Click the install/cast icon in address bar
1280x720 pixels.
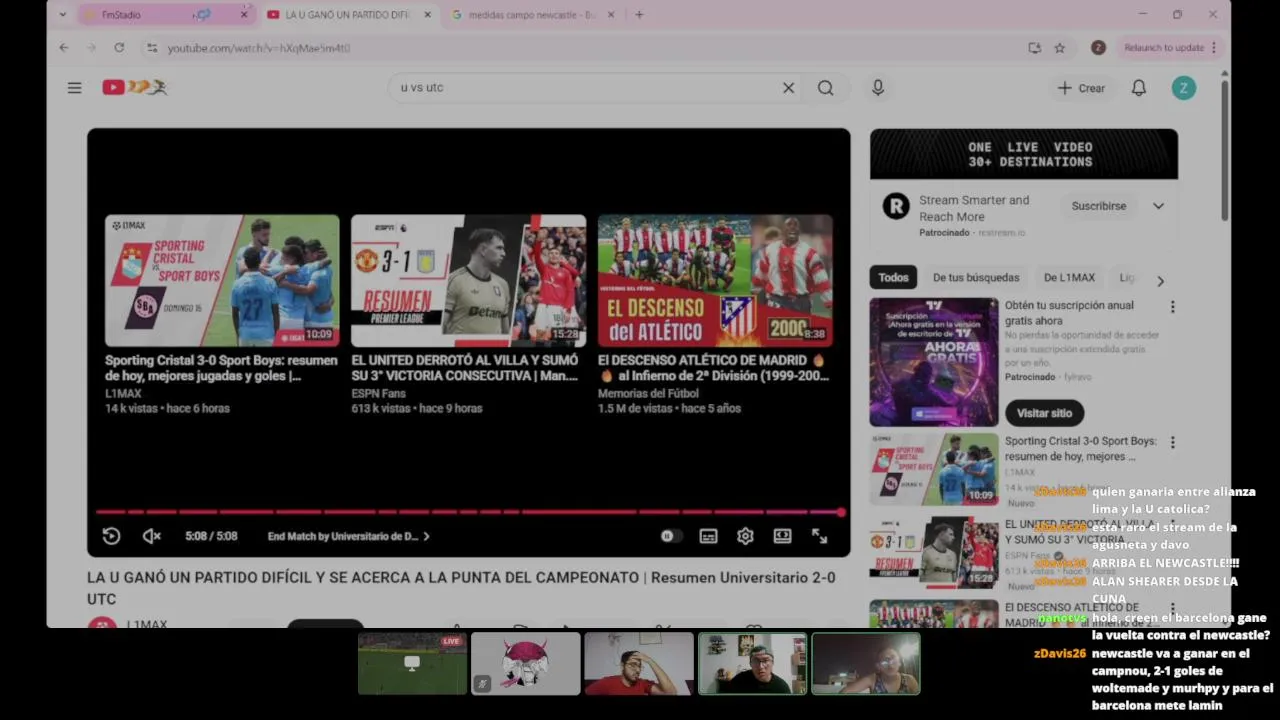point(1034,48)
